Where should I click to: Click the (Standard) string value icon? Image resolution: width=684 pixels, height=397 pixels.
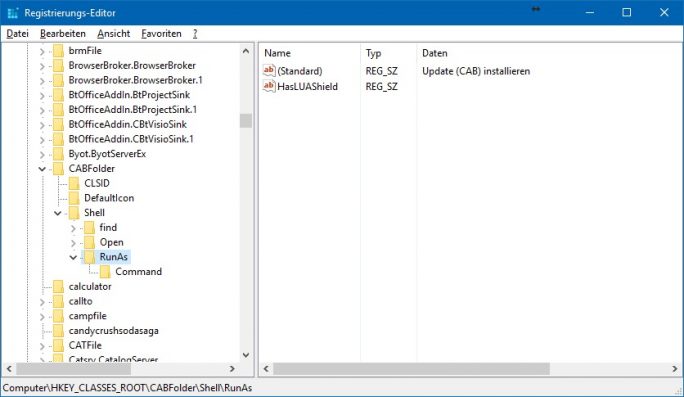[x=269, y=70]
